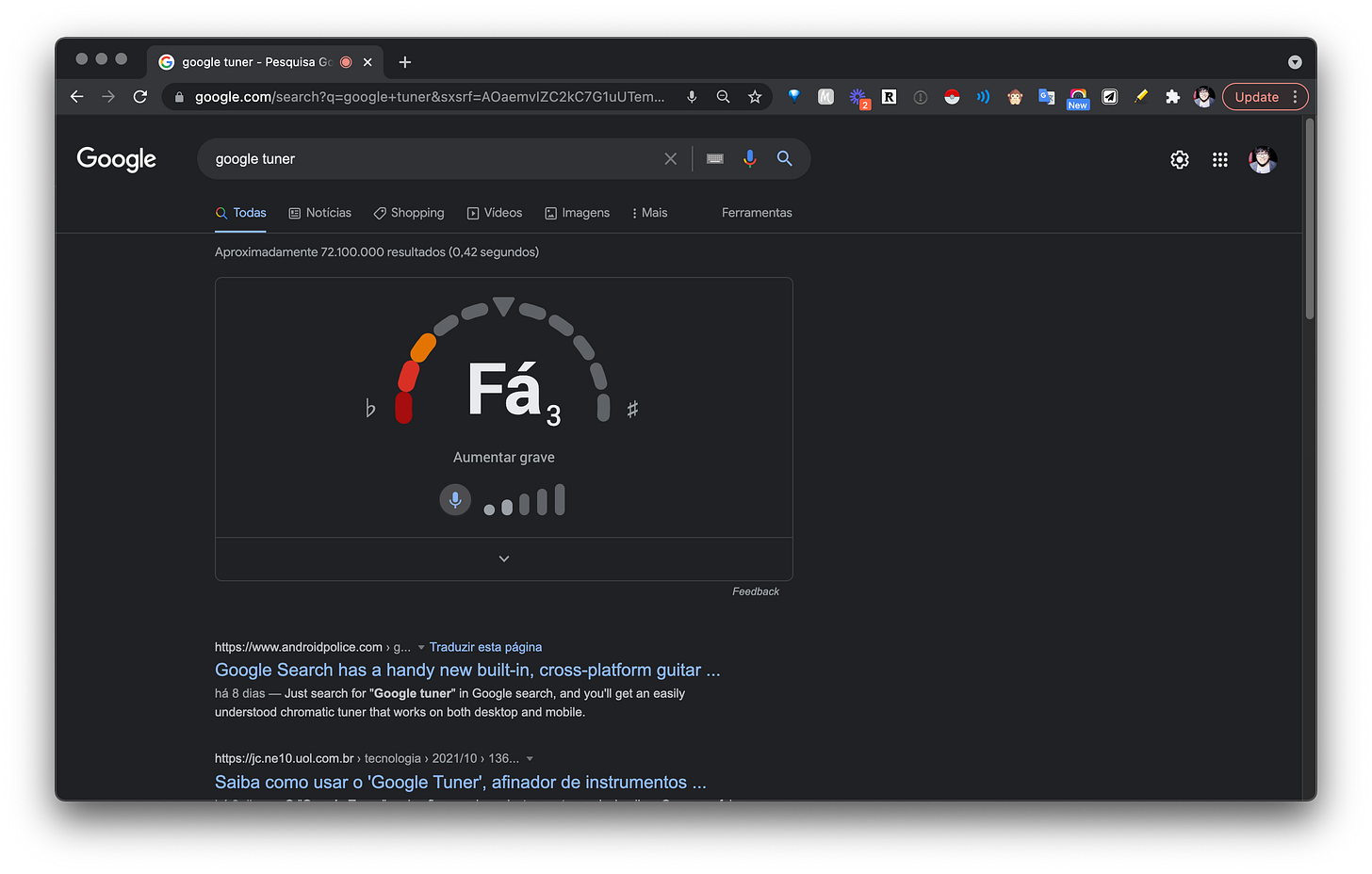Open the blue sound waves extension
The width and height of the screenshot is (1372, 874).
coord(983,97)
